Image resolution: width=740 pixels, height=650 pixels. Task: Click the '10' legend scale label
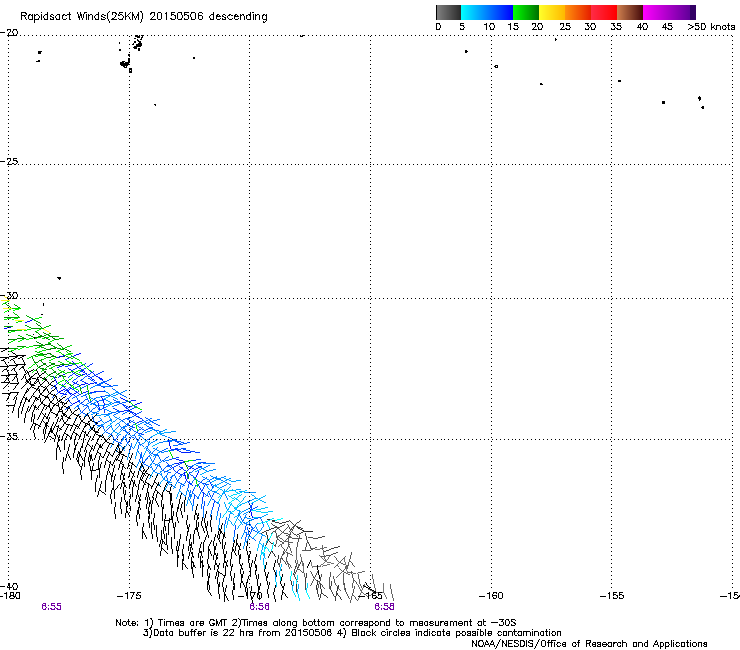coord(489,27)
